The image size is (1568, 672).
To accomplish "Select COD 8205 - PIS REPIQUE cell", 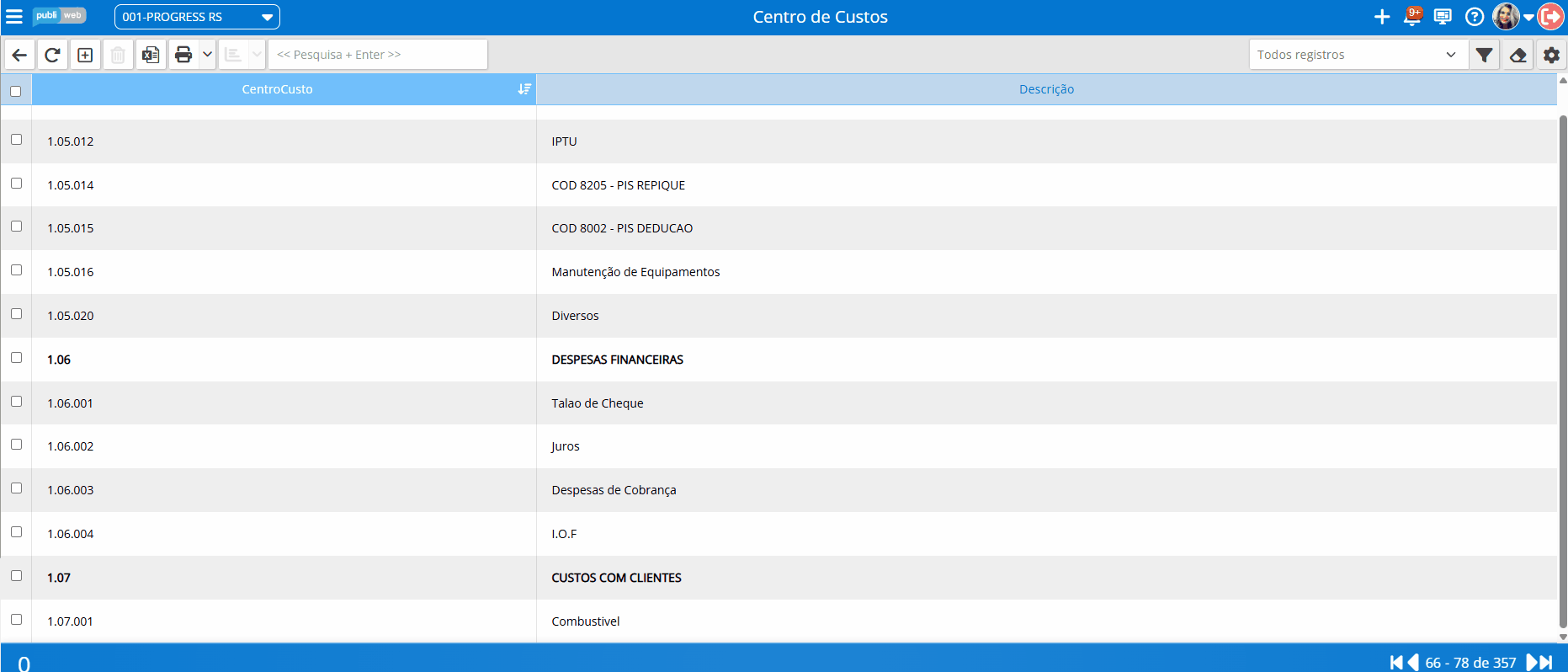I will tap(1046, 185).
